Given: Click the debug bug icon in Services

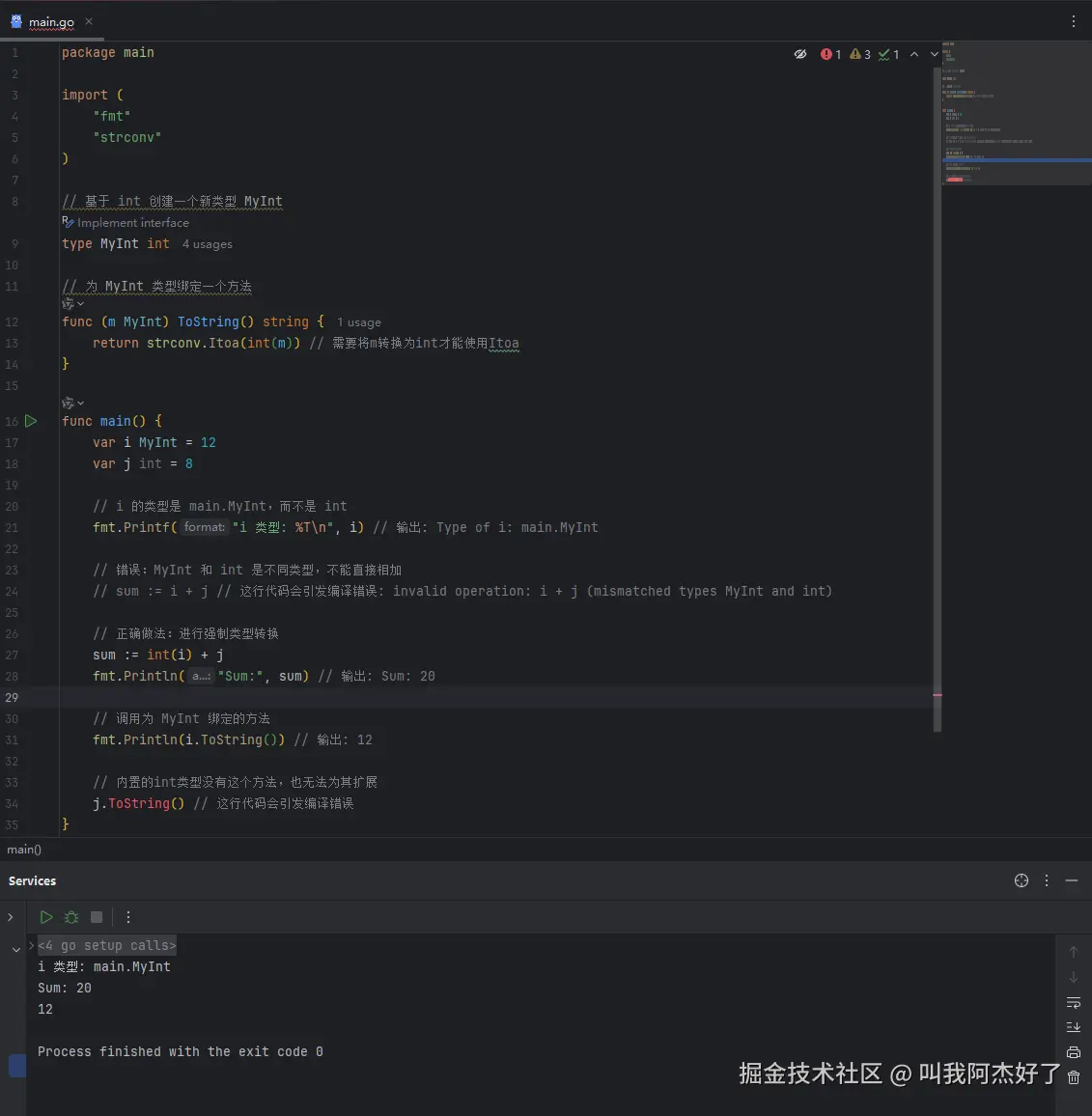Looking at the screenshot, I should 71,917.
